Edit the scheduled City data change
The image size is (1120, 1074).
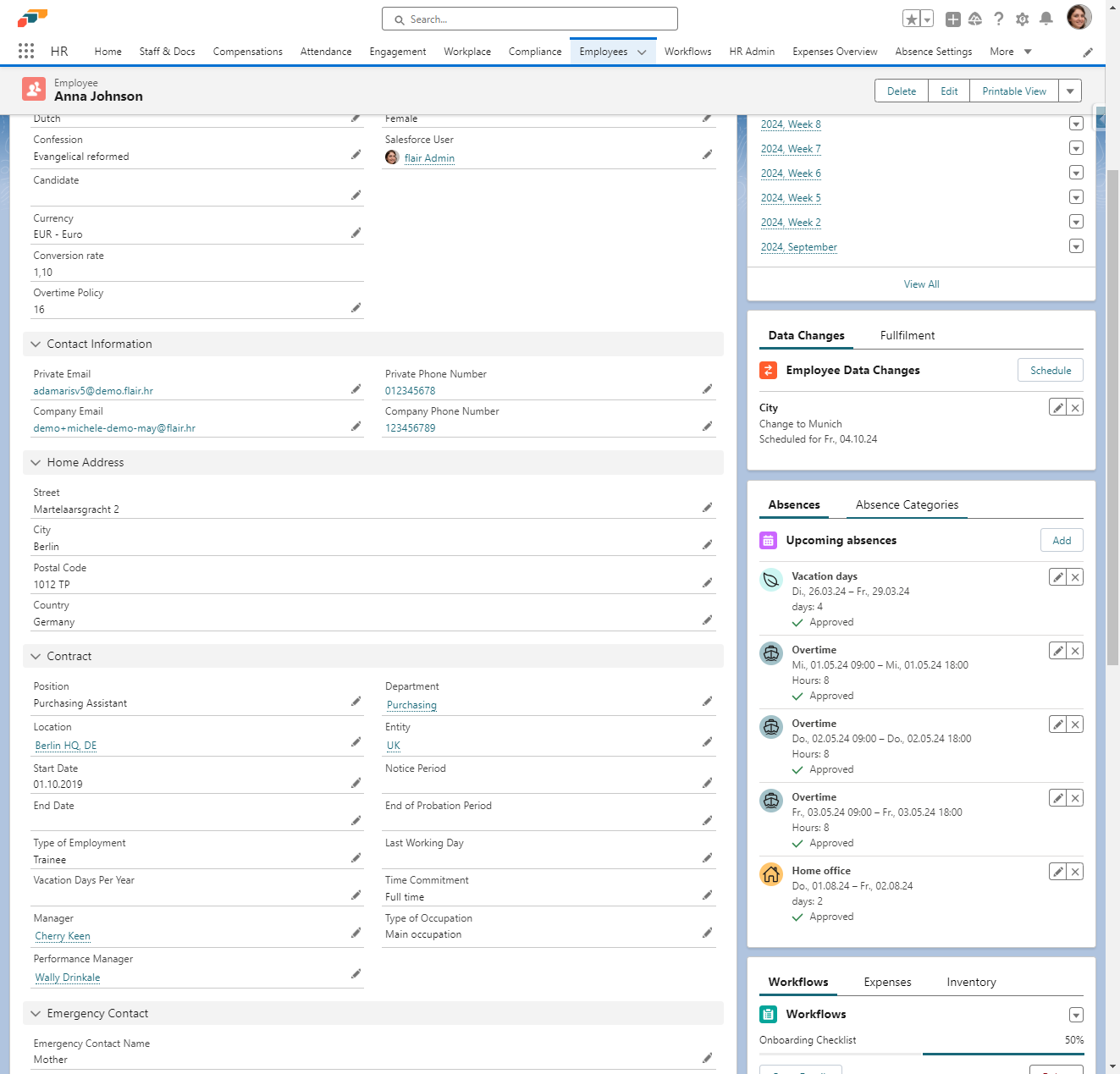click(x=1057, y=408)
